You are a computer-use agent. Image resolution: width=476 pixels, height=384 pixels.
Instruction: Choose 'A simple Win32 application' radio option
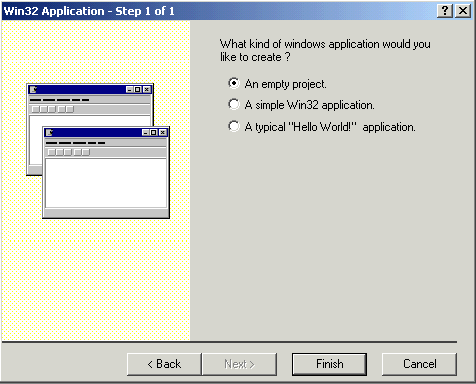[234, 104]
